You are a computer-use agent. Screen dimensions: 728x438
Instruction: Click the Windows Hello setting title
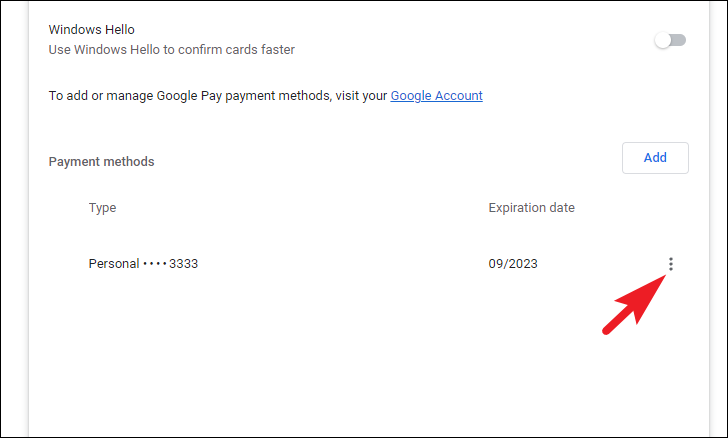(x=94, y=31)
